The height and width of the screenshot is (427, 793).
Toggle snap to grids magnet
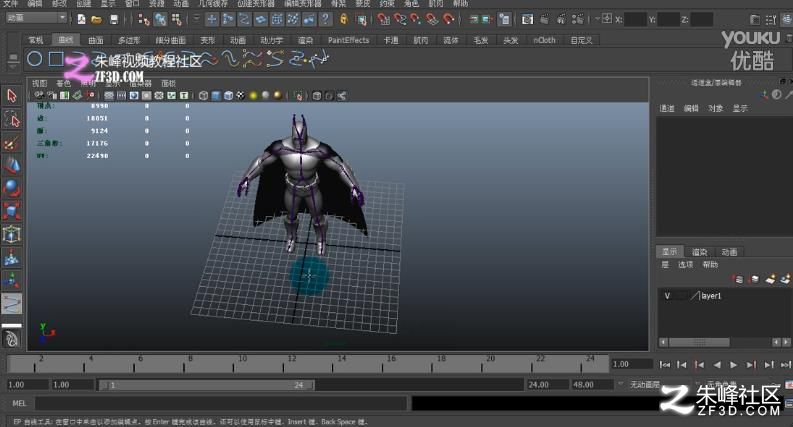tap(384, 19)
